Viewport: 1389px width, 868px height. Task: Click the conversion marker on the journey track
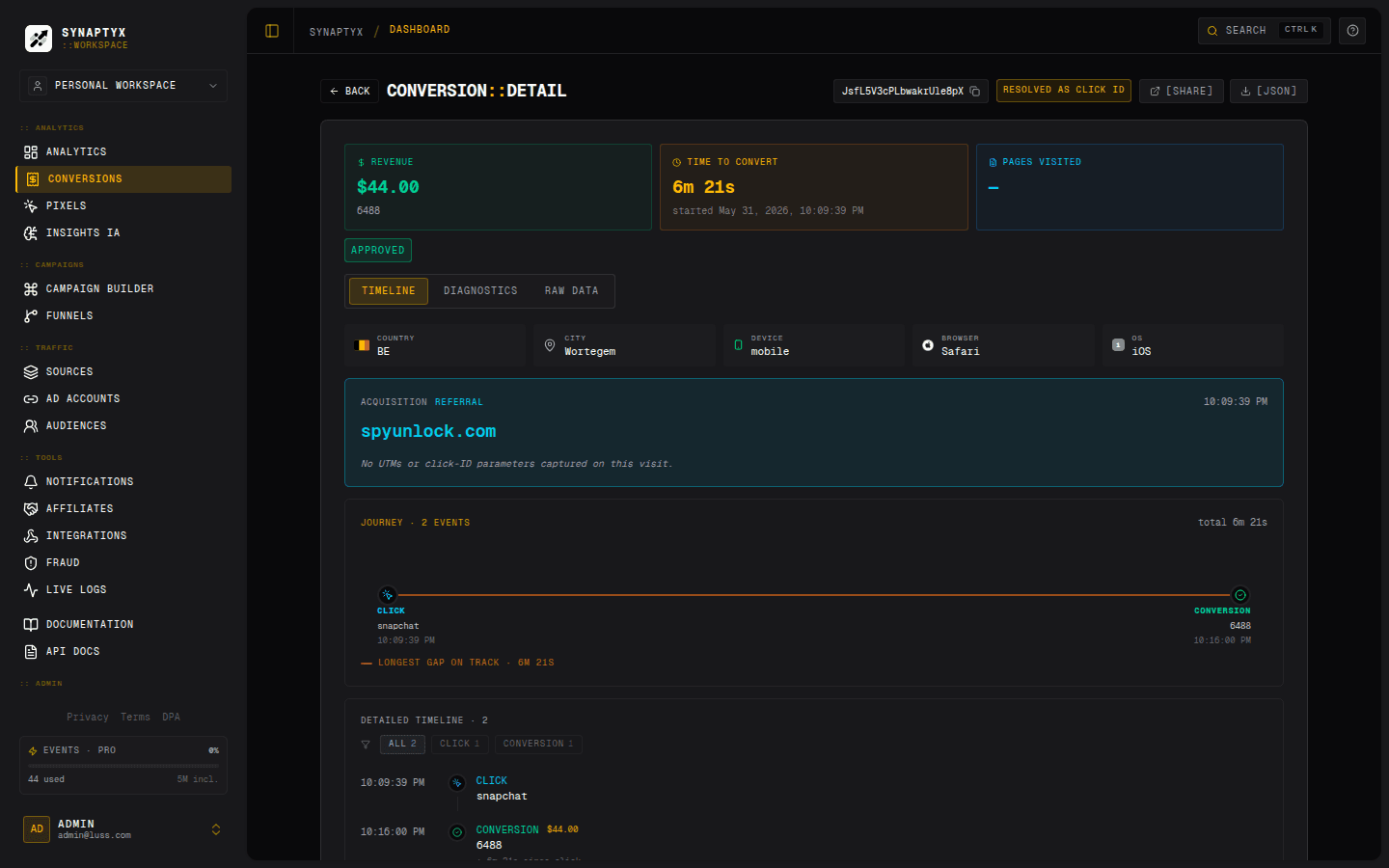coord(1240,595)
